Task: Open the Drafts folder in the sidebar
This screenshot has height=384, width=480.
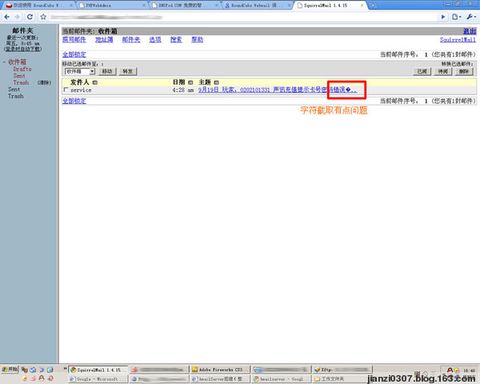Action: tap(22, 69)
